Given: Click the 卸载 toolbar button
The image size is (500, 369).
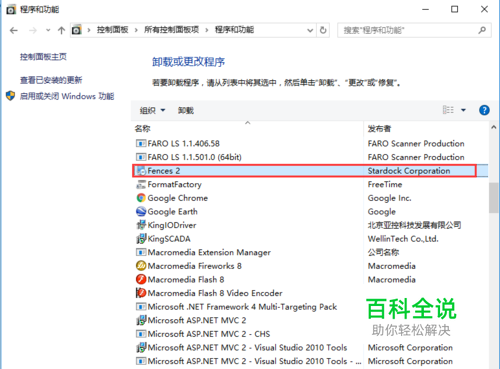Looking at the screenshot, I should coord(186,110).
